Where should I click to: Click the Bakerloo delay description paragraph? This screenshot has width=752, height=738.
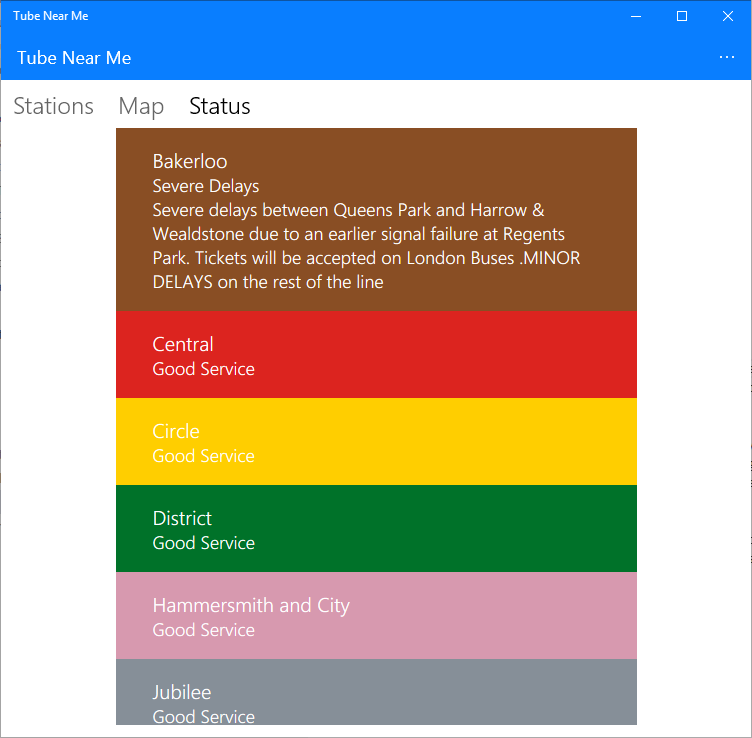366,246
